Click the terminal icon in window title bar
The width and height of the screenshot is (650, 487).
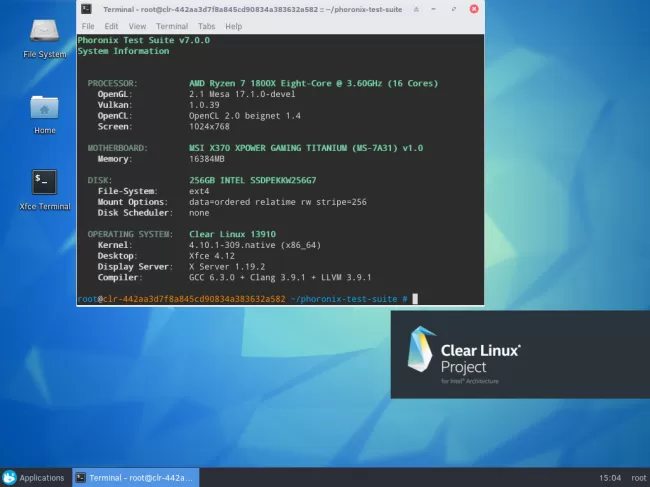tap(86, 9)
